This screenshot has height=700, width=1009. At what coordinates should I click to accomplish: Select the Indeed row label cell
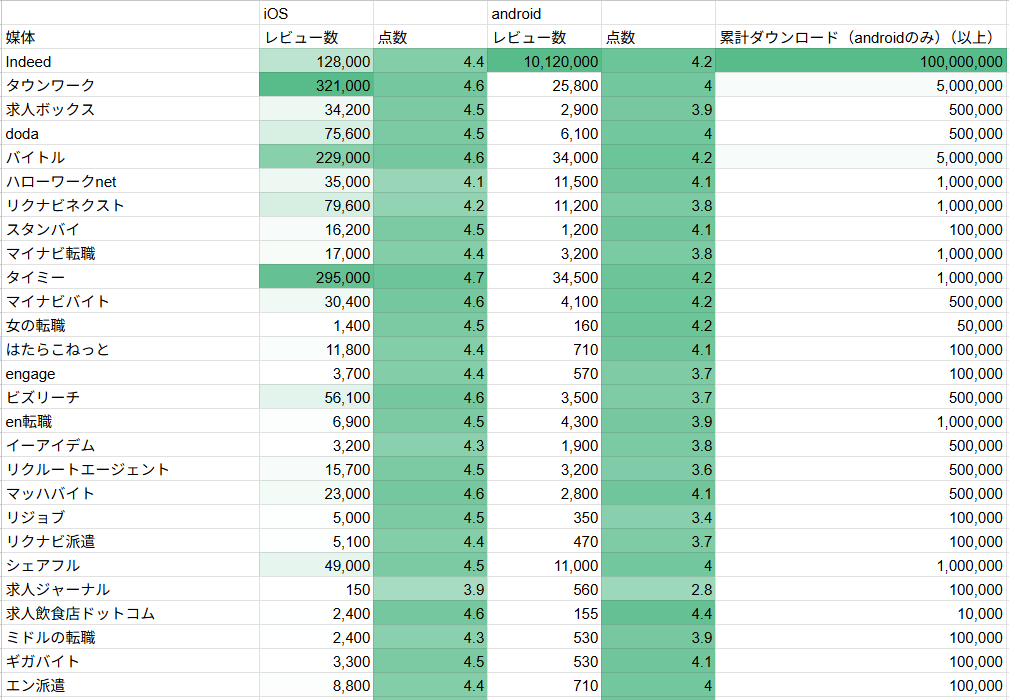point(129,62)
